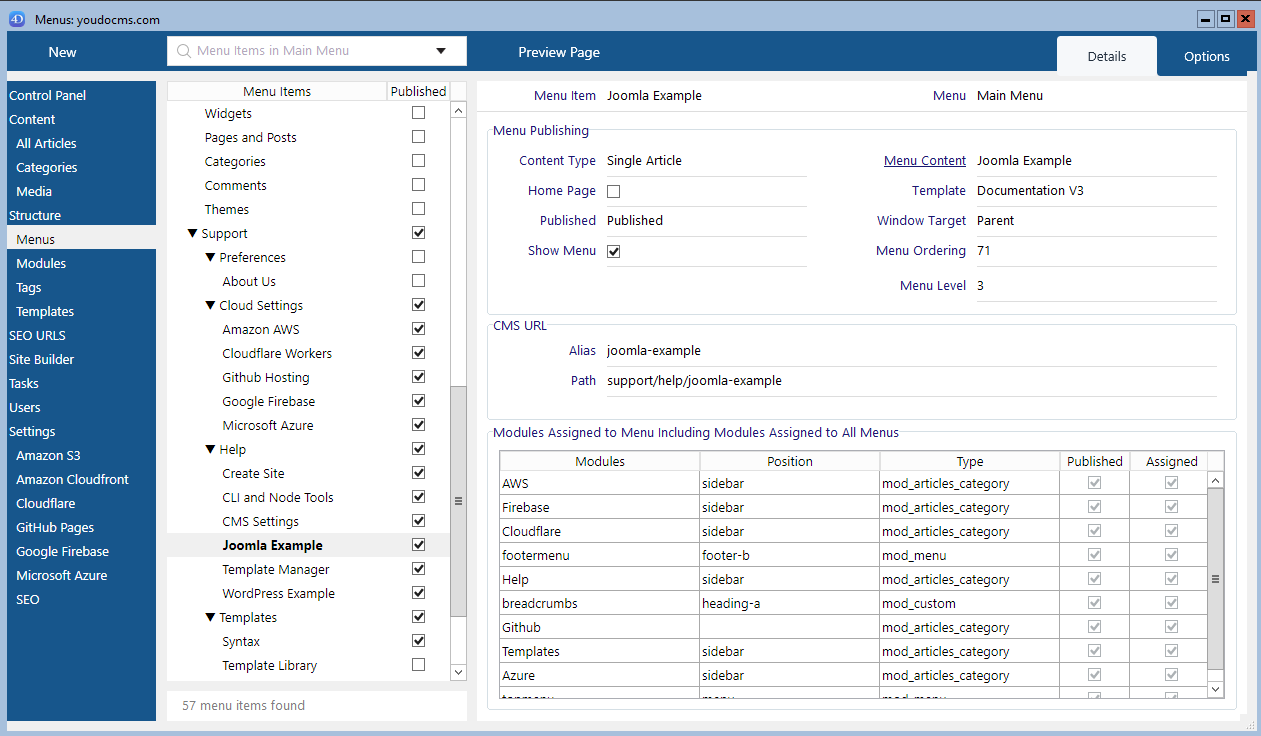Click scroll-up arrow in menu items list
This screenshot has width=1261, height=736.
[458, 111]
